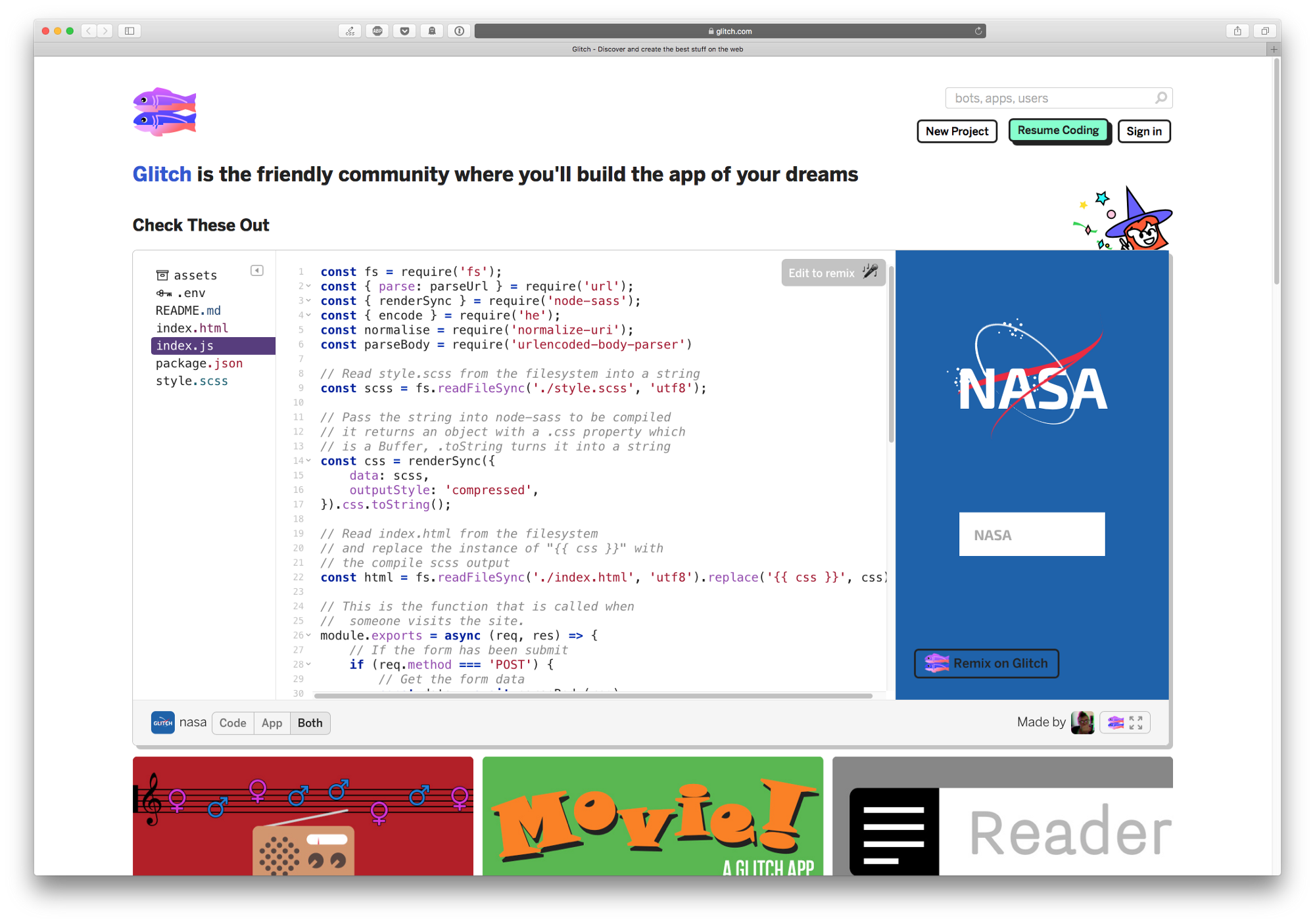Open the Movie! Glitch app card
Screen dimensions: 1315x924
653,816
